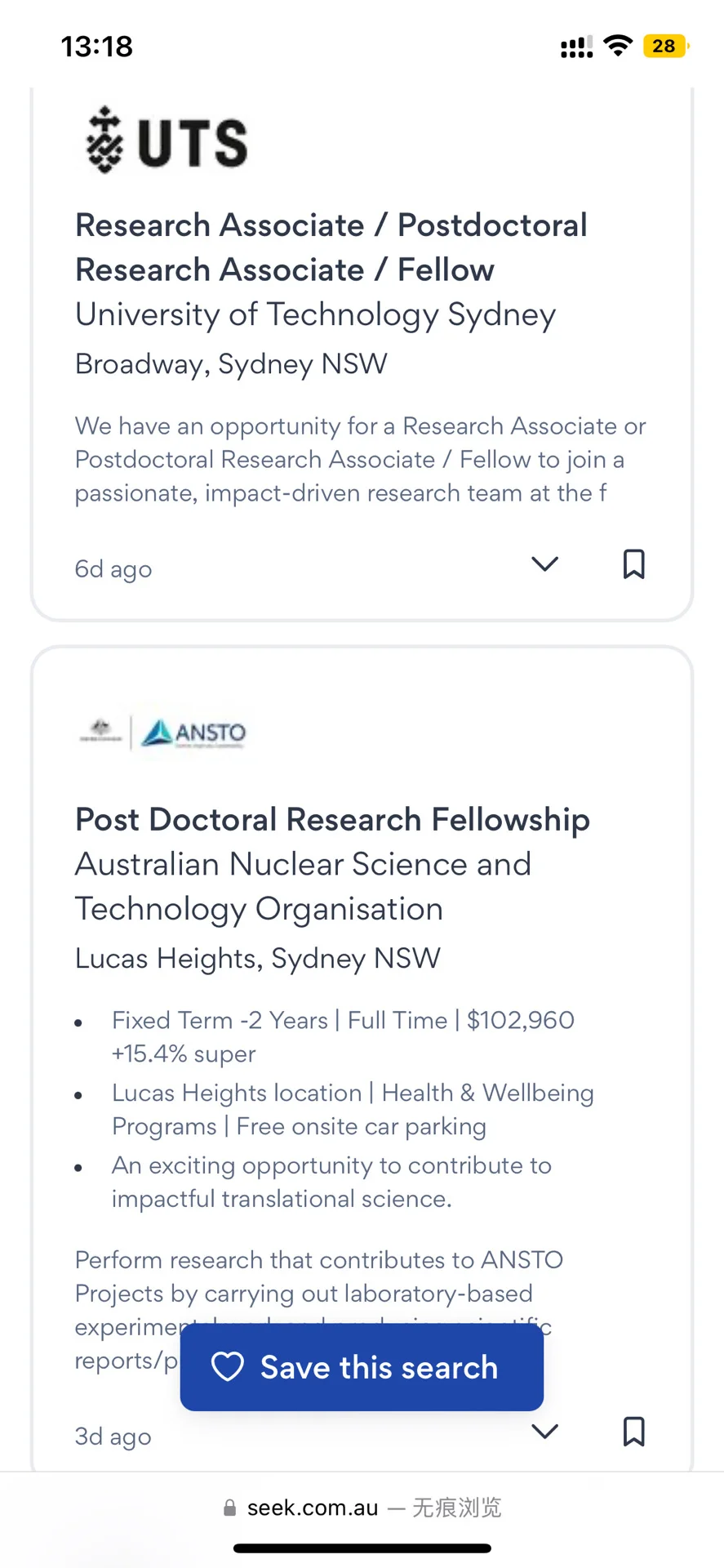Viewport: 724px width, 1568px height.
Task: Open University of Technology Sydney company link
Action: 315,315
